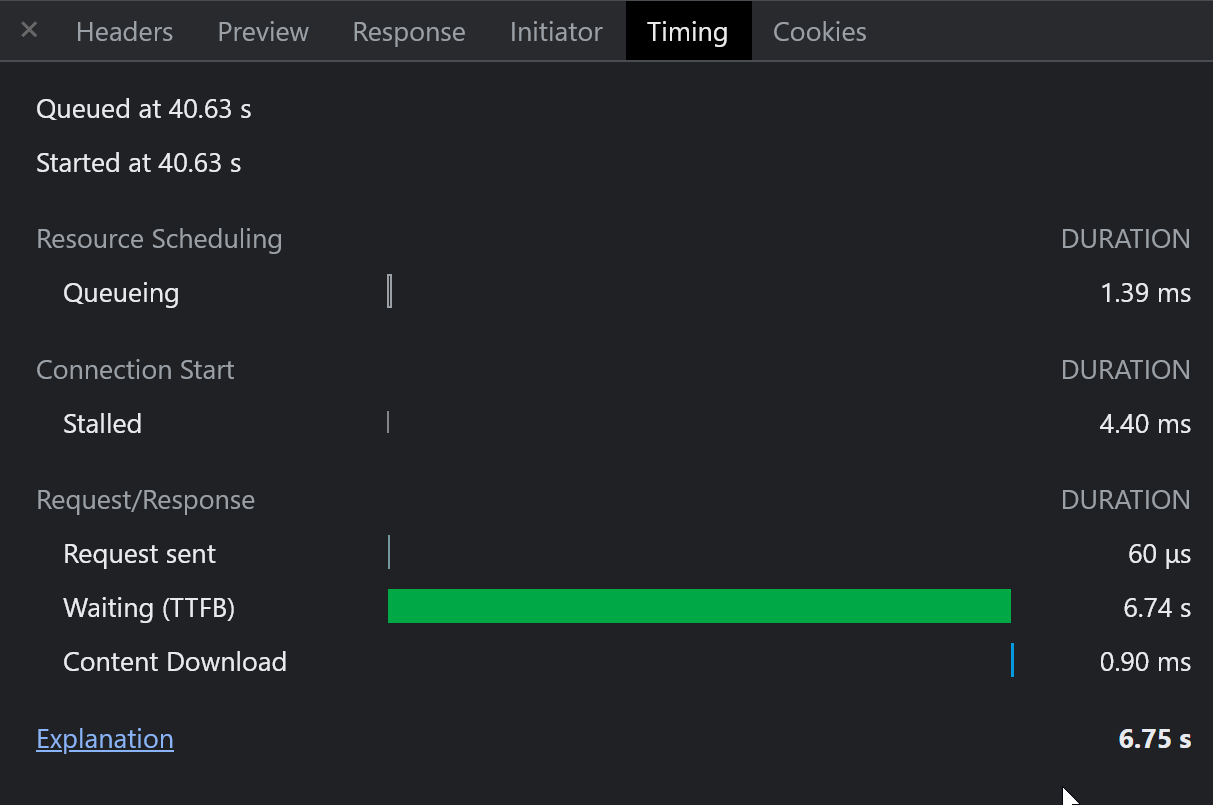Viewport: 1213px width, 805px height.
Task: Click the Request sent timing marker
Action: coord(388,553)
